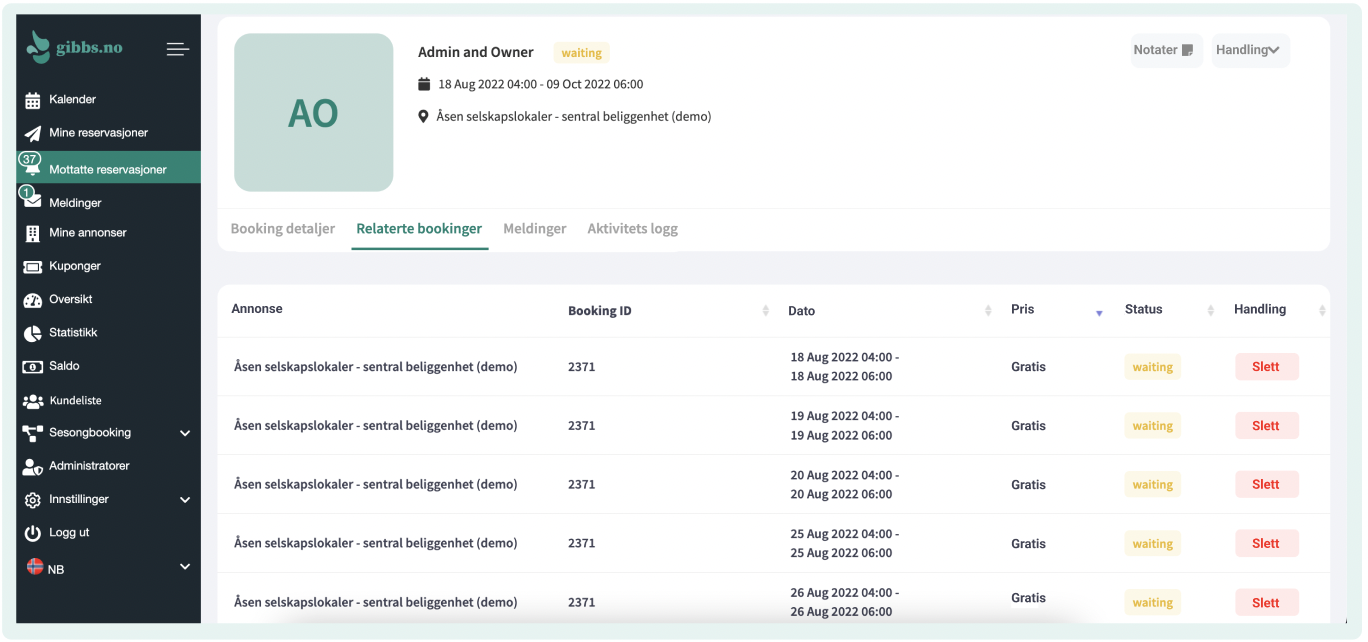The width and height of the screenshot is (1368, 642).
Task: Expand the Innstillinger submenu chevron
Action: coord(185,500)
